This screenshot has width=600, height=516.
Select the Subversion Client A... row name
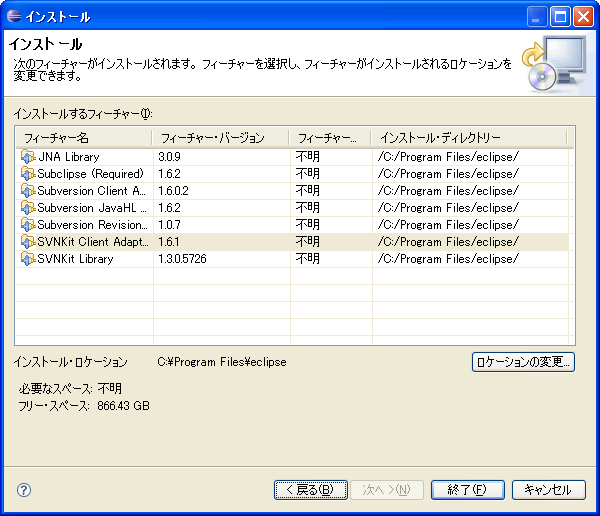click(x=91, y=191)
